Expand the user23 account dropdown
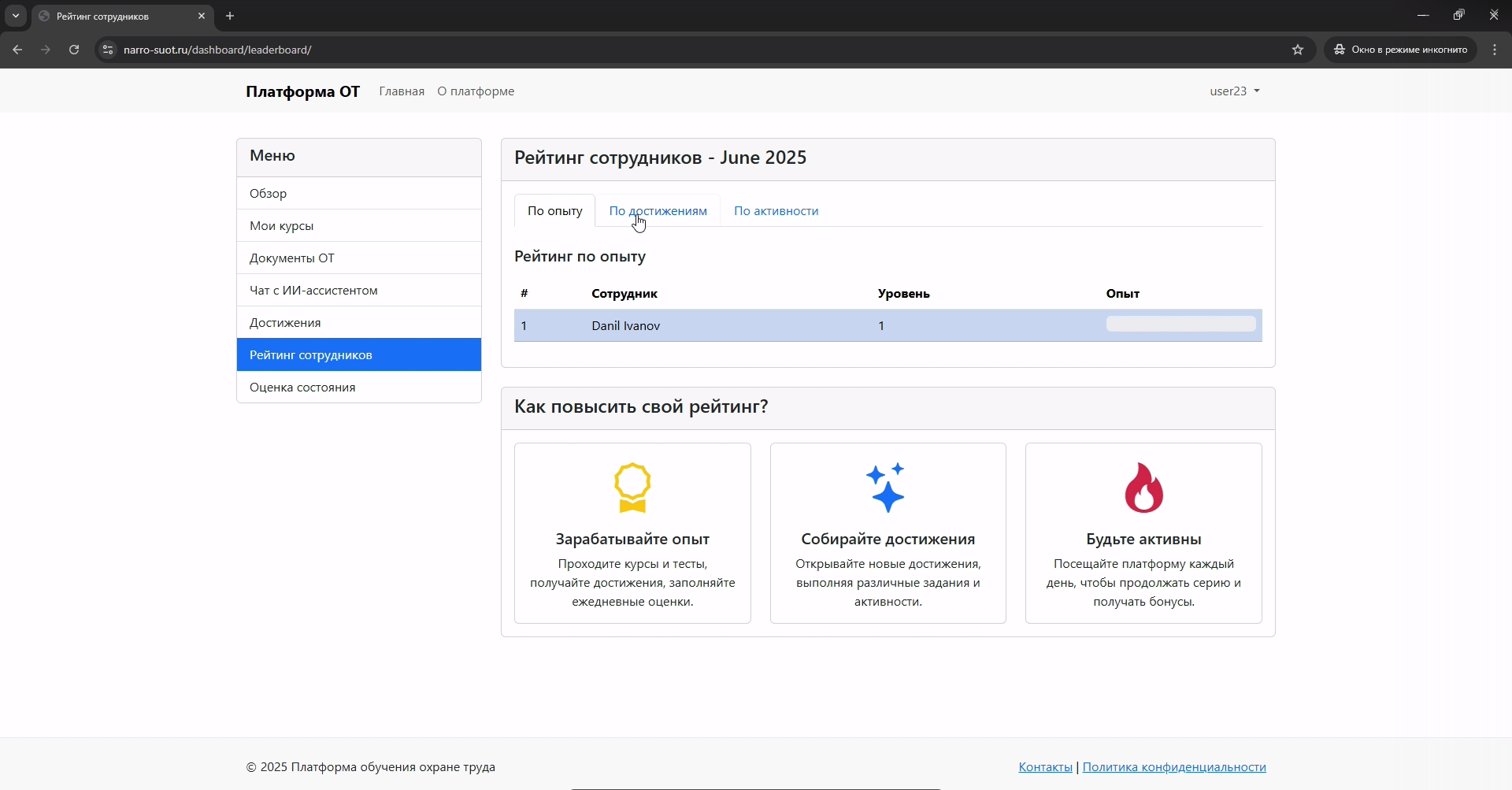The width and height of the screenshot is (1512, 790). [1234, 91]
